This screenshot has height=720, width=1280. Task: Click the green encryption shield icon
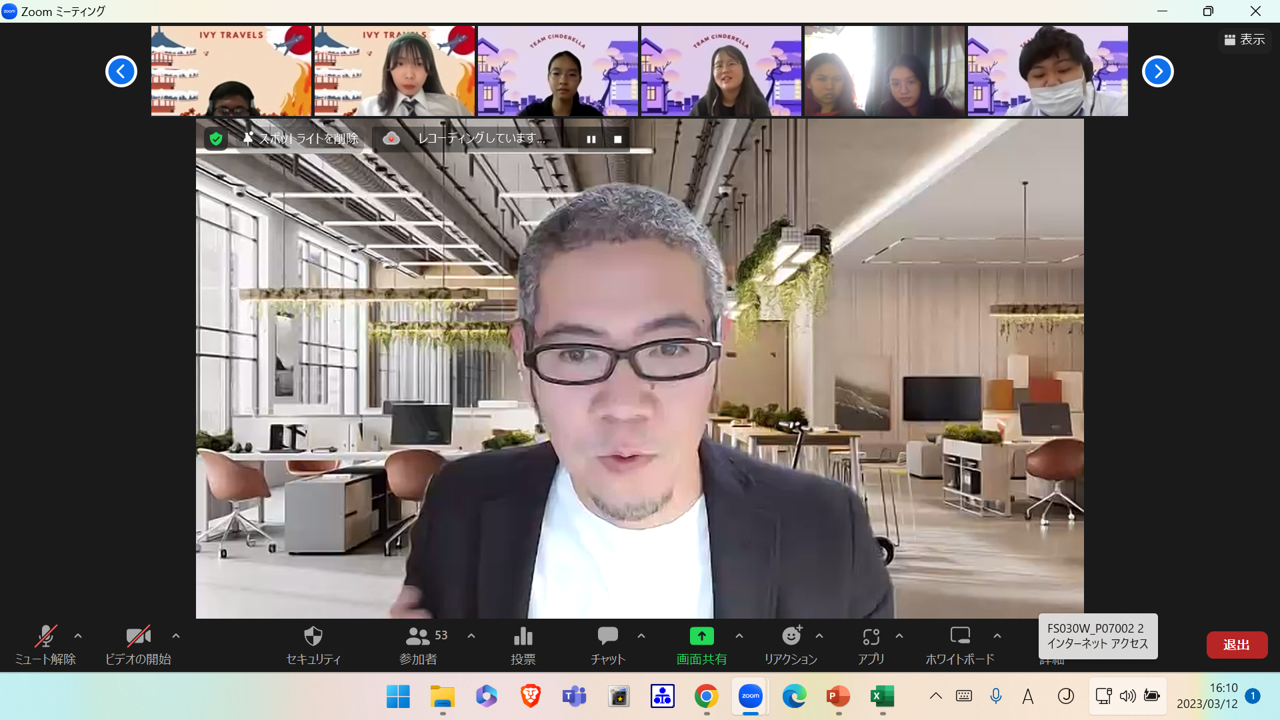216,139
